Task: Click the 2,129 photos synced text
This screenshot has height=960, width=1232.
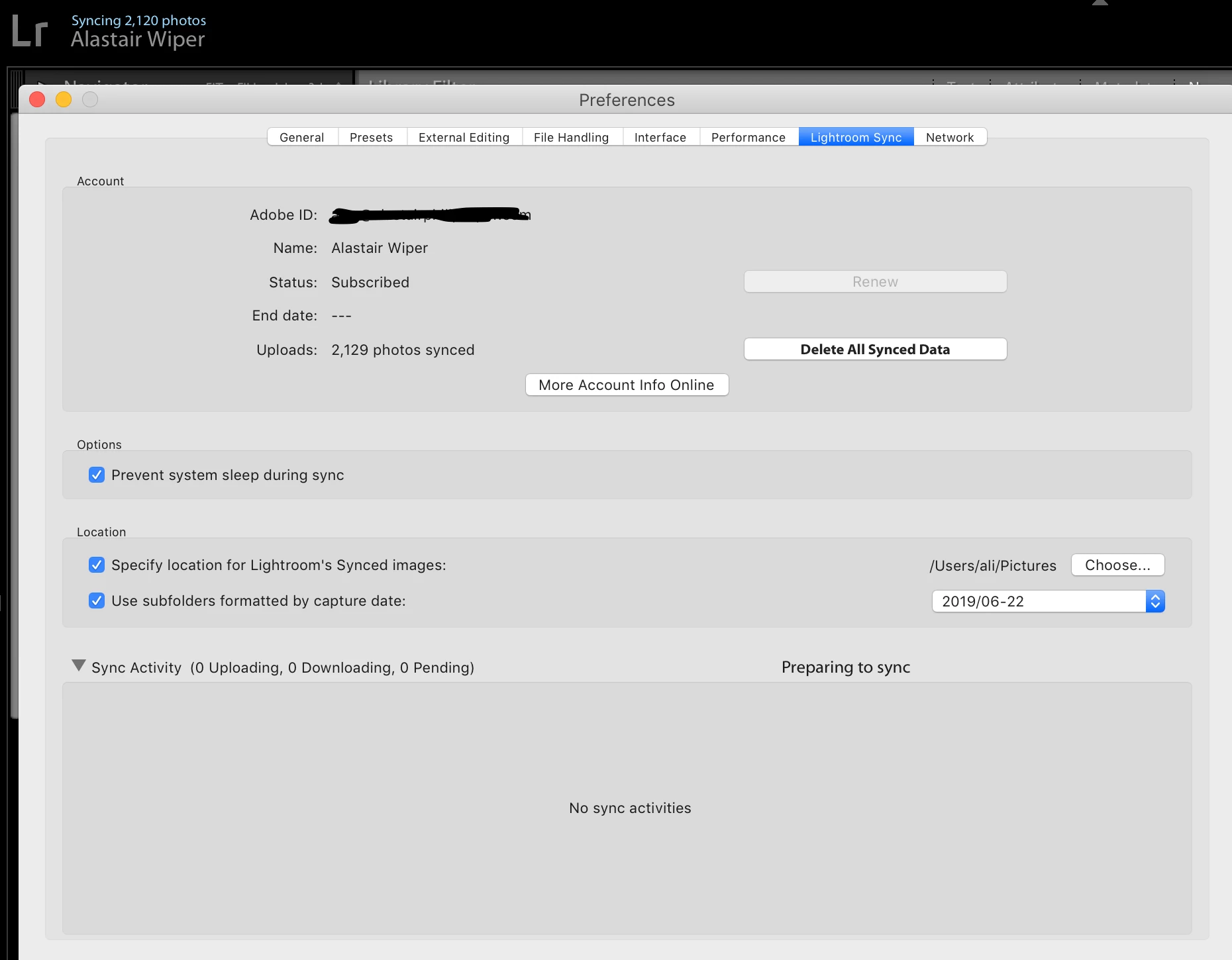Action: coord(403,350)
